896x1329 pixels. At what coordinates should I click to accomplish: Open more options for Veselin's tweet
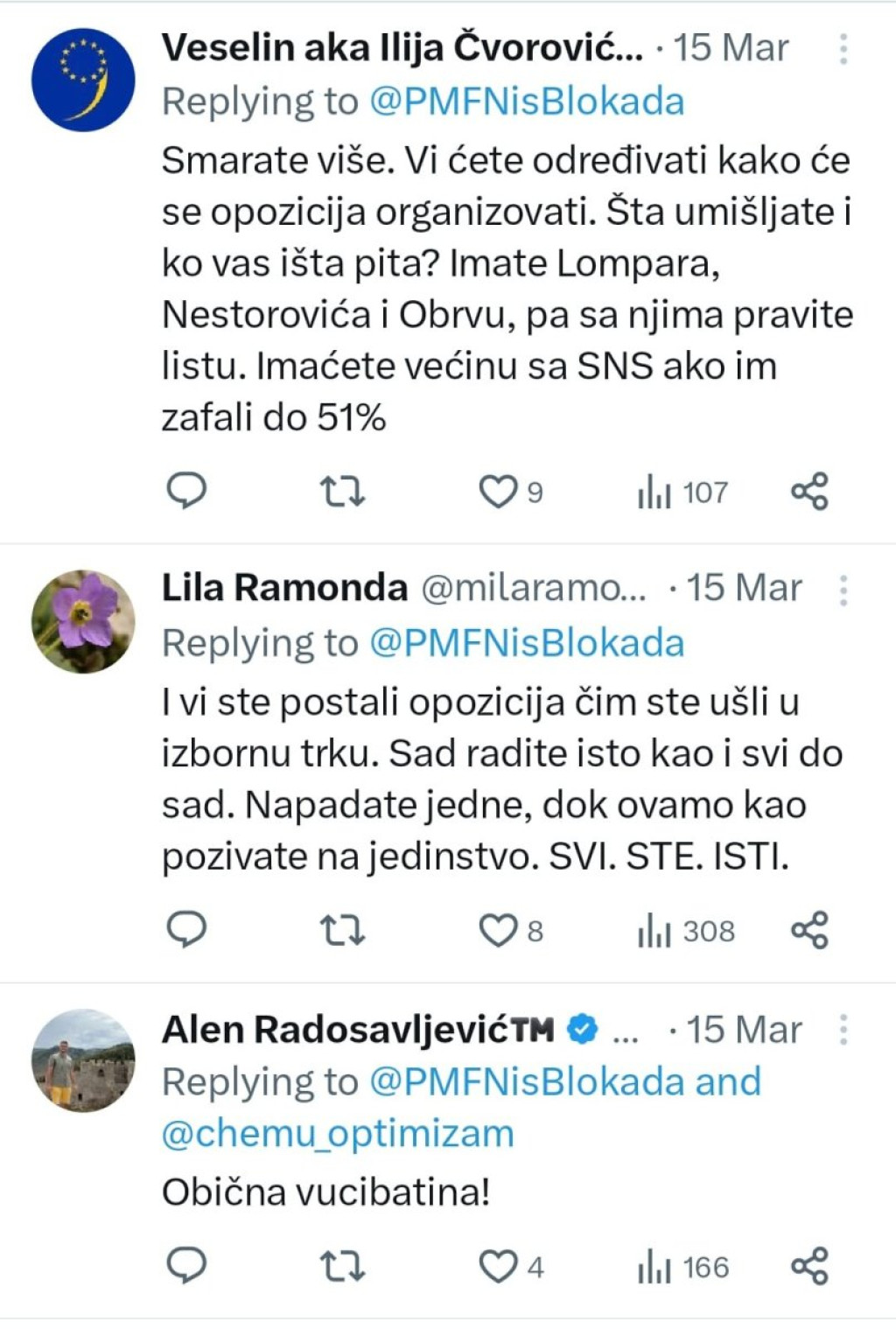tap(843, 49)
